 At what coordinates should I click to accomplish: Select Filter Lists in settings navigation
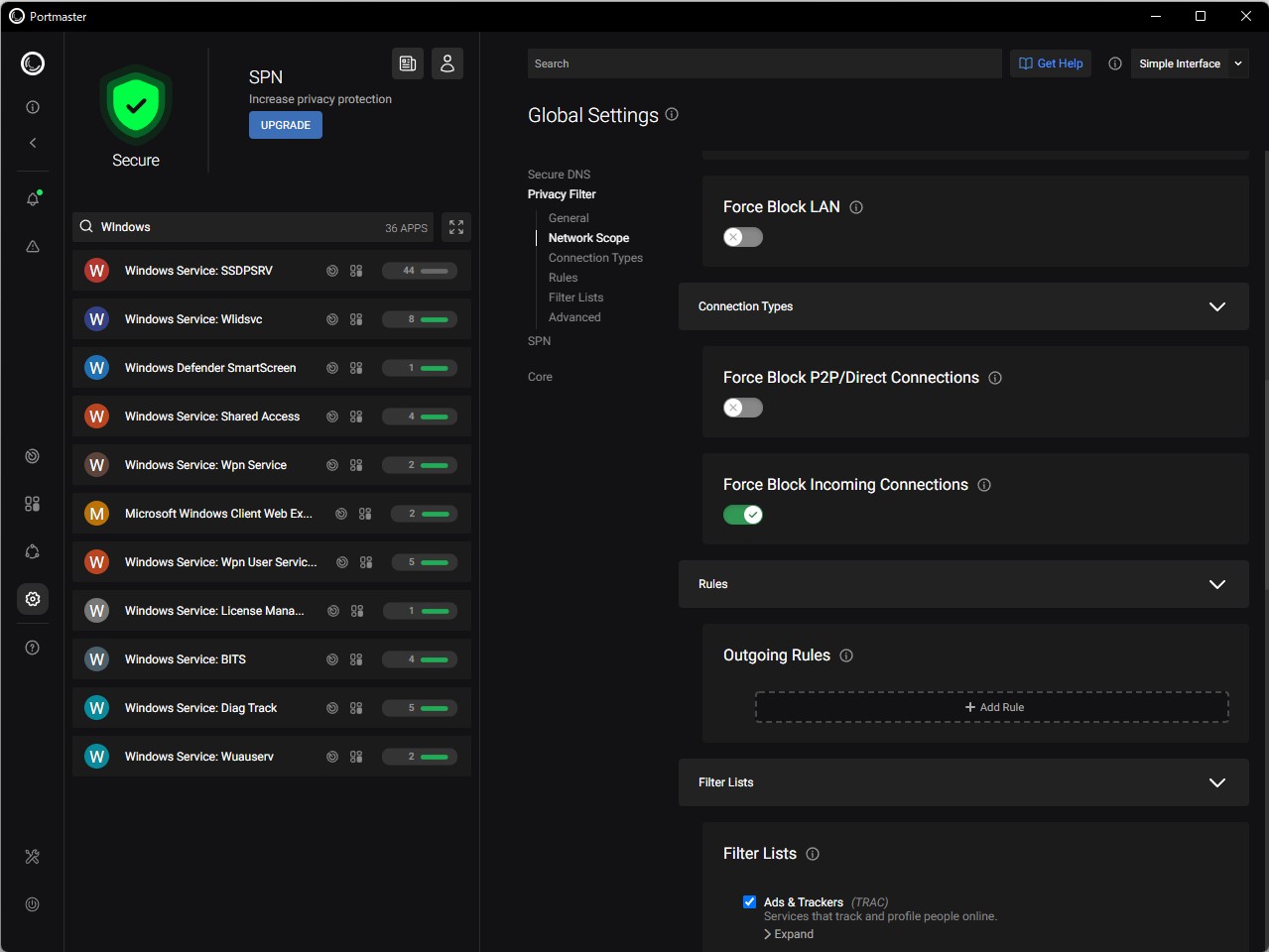click(x=575, y=297)
